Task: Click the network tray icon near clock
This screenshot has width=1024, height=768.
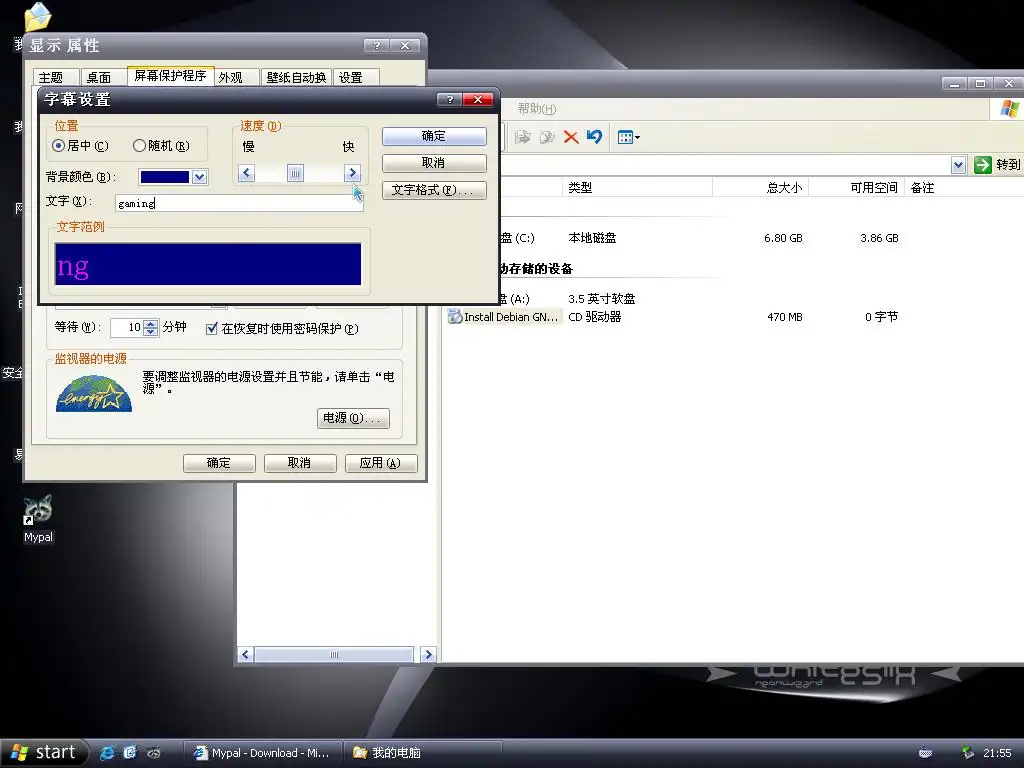Action: [968, 753]
